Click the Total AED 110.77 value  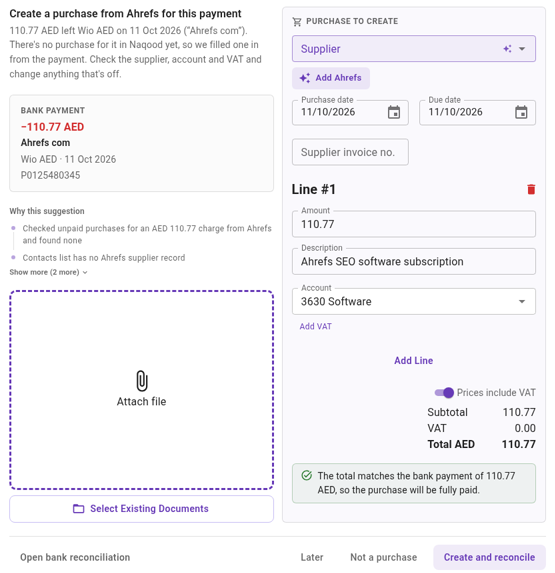click(x=518, y=444)
